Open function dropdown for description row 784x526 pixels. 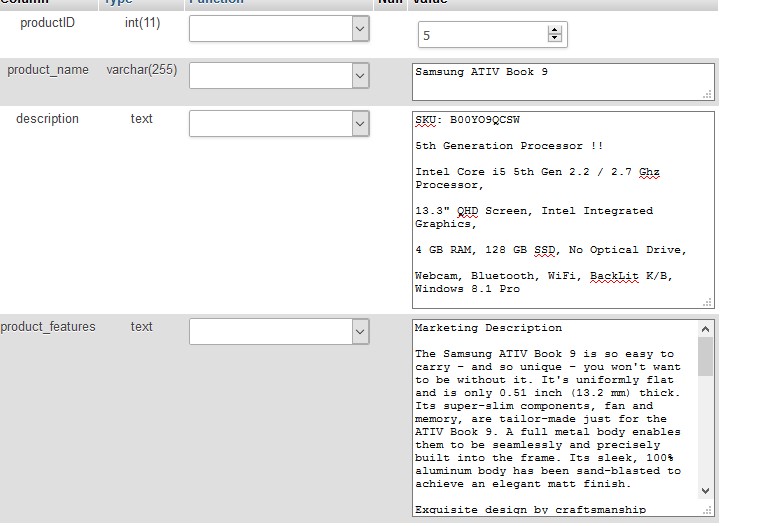point(279,124)
